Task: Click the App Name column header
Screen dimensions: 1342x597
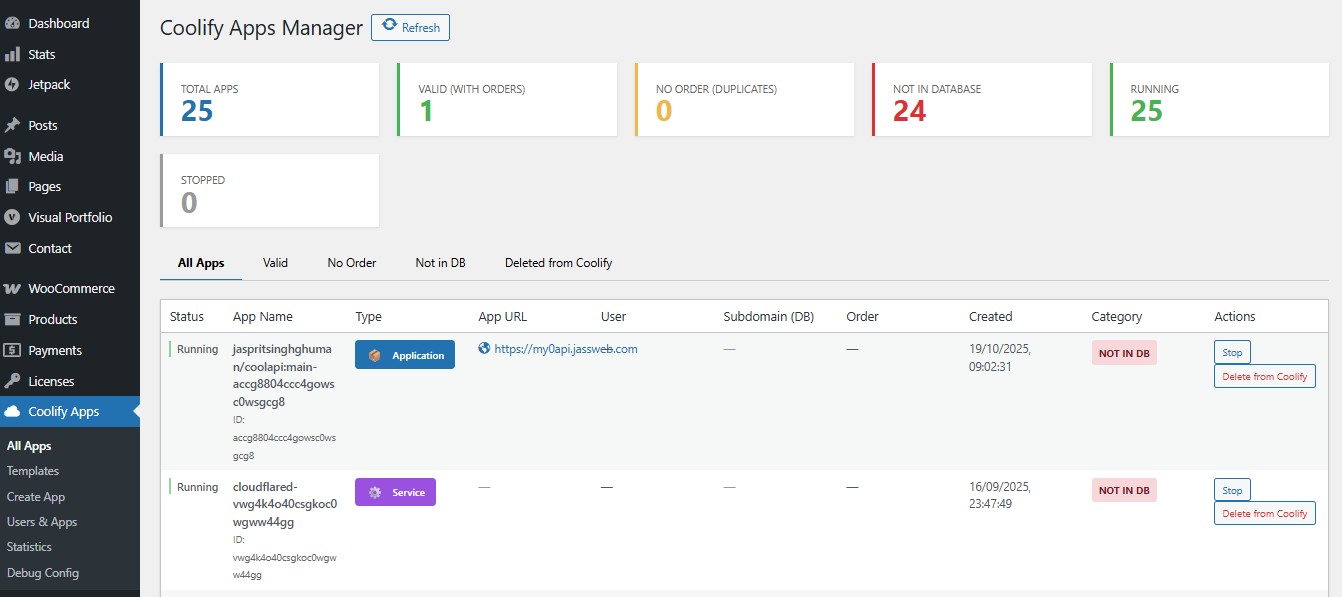Action: [263, 316]
